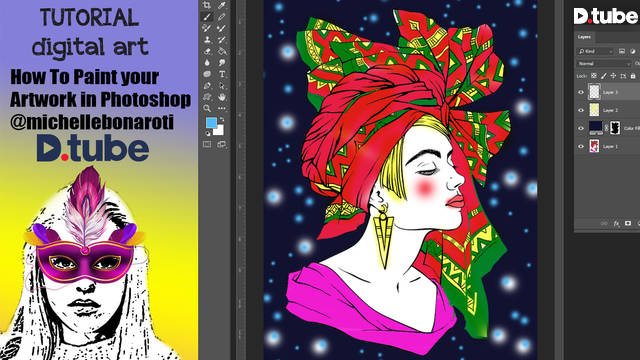Select the Pencil tool
Viewport: 640px width, 360px height.
tap(222, 17)
